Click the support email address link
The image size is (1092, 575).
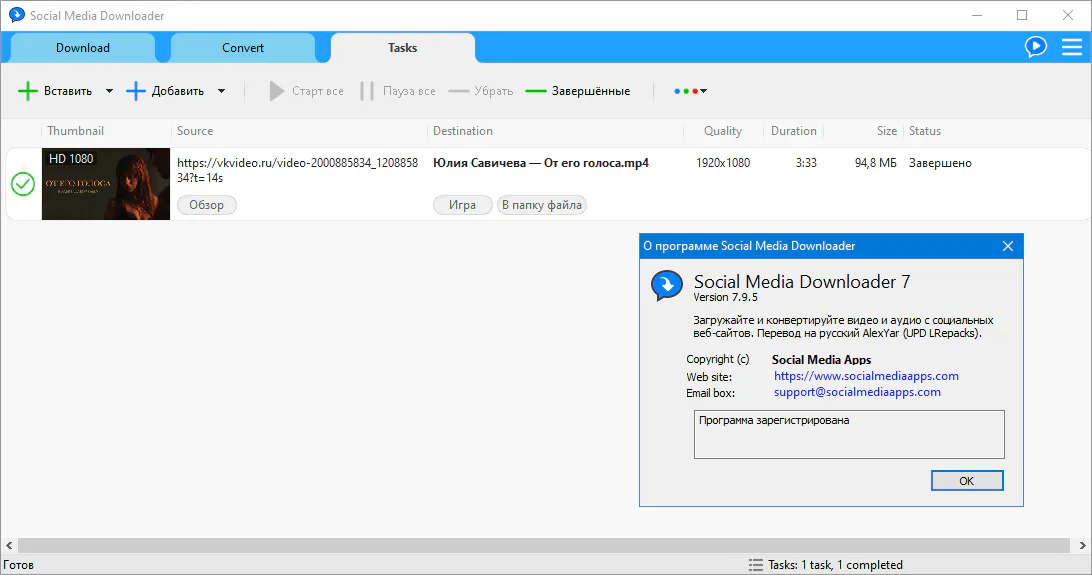tap(857, 392)
